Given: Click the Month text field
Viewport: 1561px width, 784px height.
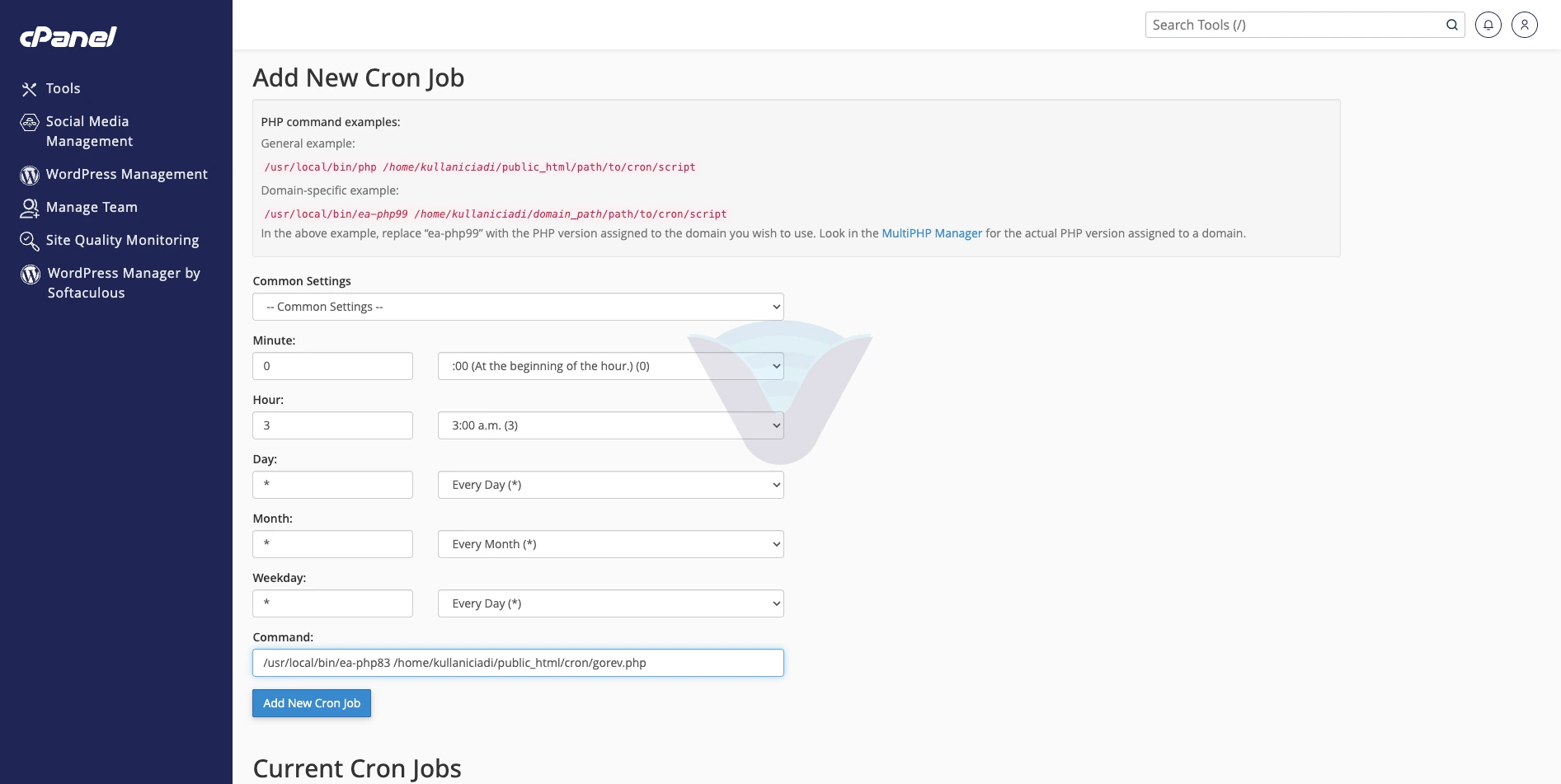Looking at the screenshot, I should click(x=332, y=544).
